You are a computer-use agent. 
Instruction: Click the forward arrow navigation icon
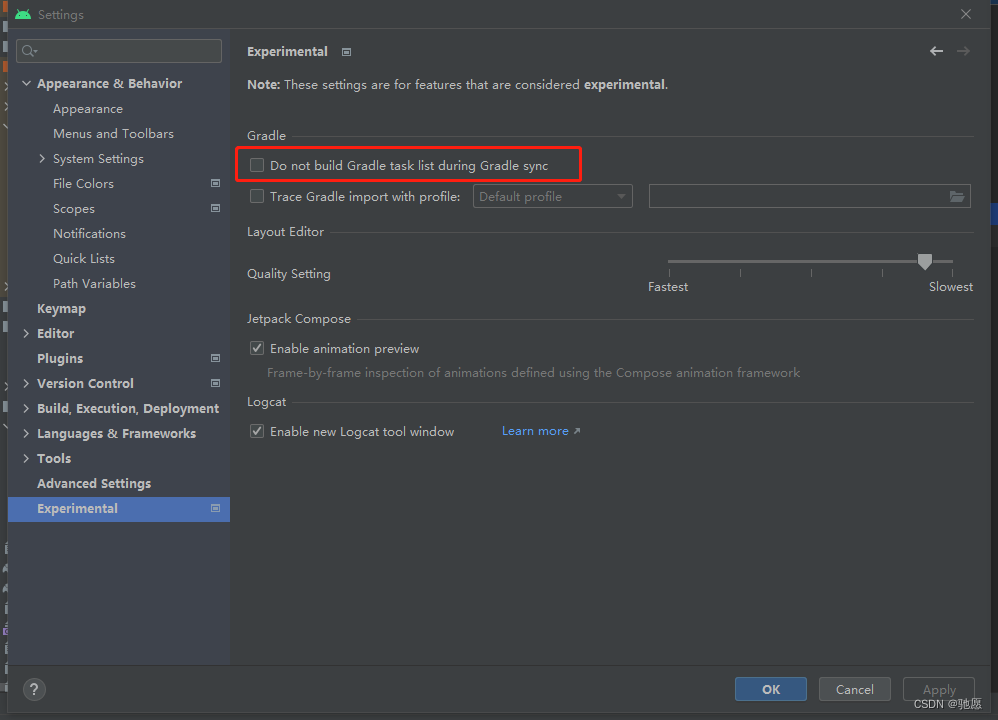tap(963, 51)
